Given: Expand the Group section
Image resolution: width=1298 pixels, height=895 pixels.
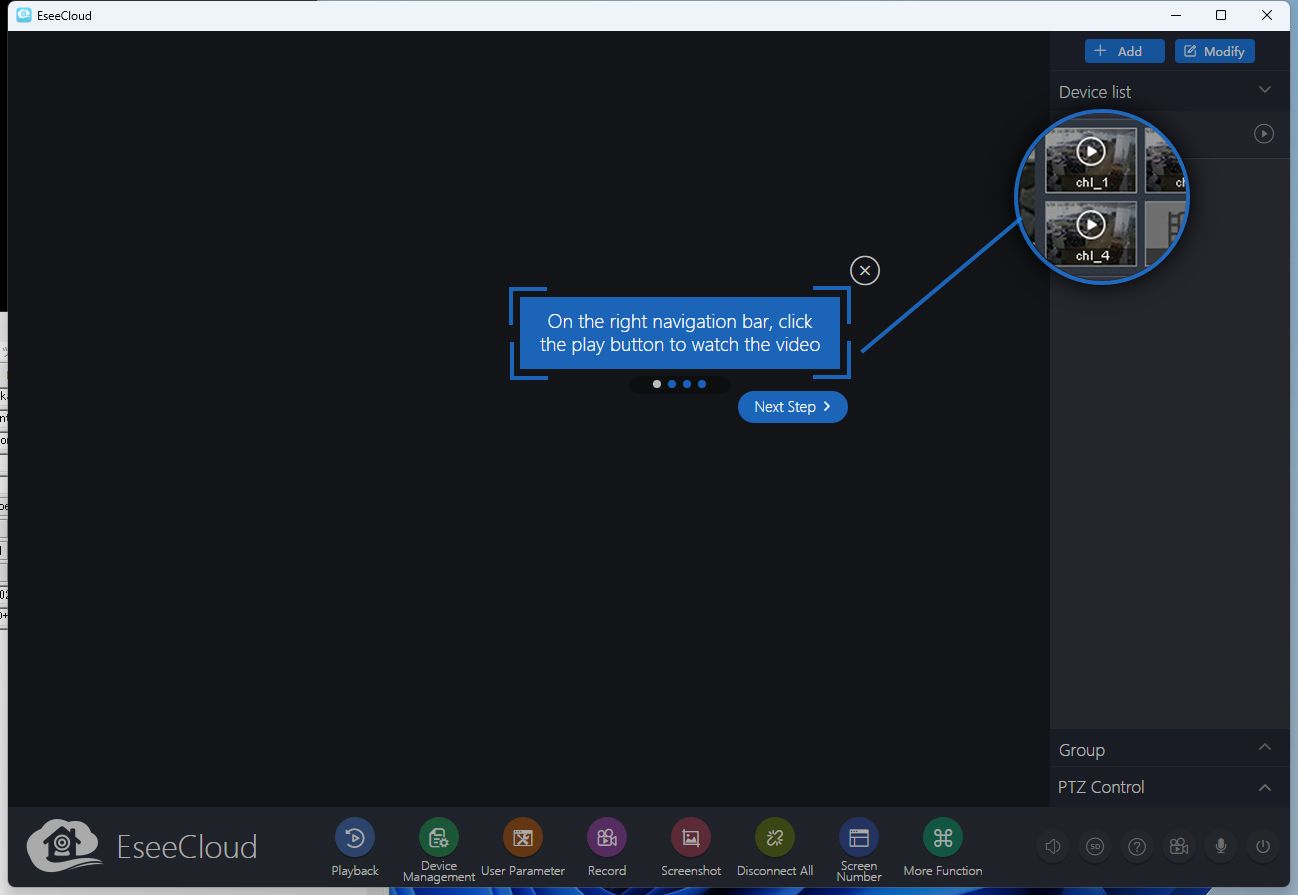Looking at the screenshot, I should point(1264,749).
